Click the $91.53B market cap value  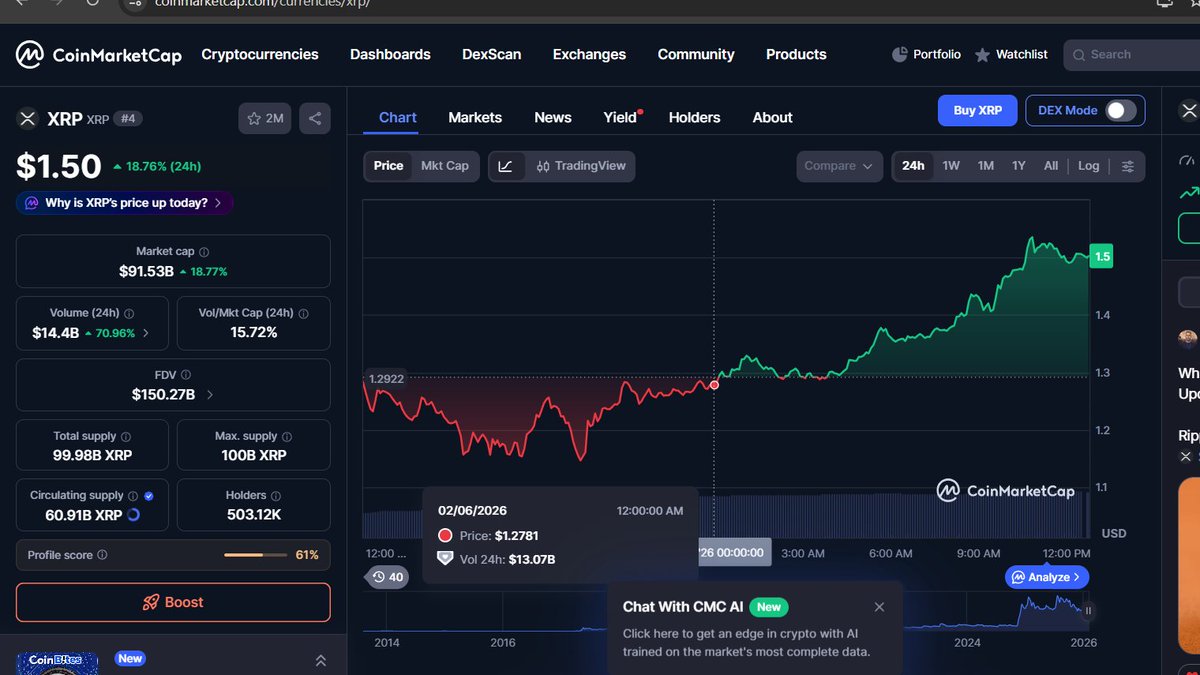(x=147, y=272)
